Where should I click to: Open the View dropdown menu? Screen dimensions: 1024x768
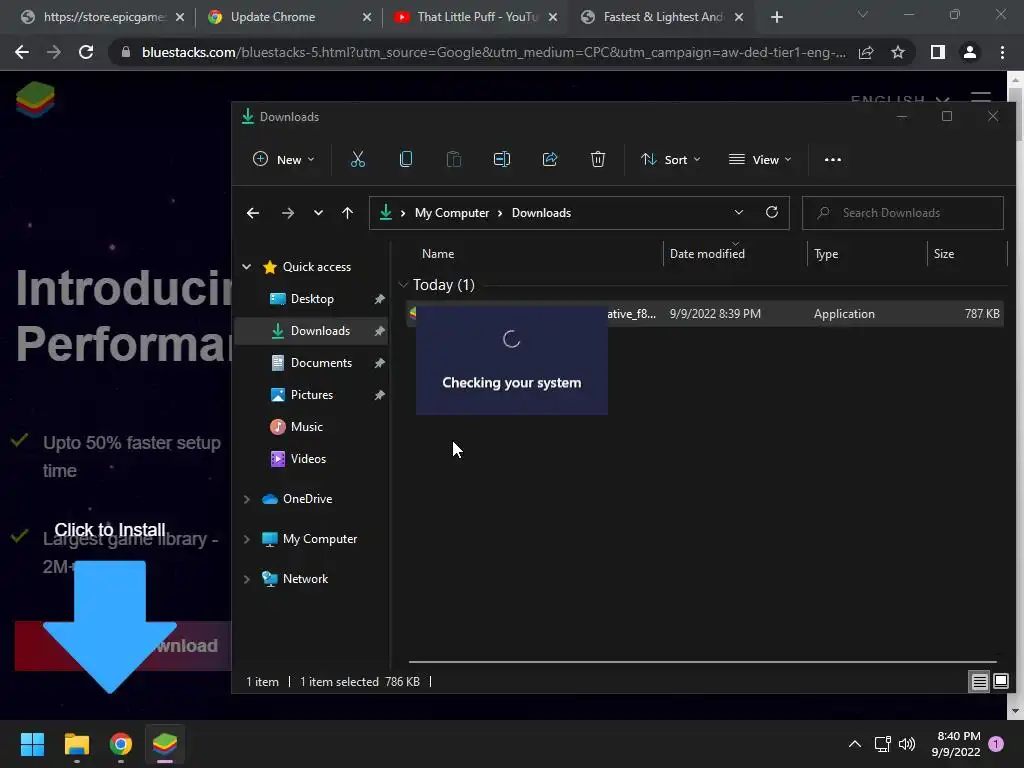pos(760,159)
